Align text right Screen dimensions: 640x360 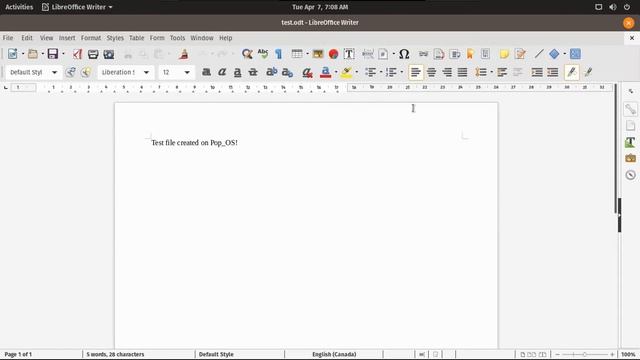[447, 72]
